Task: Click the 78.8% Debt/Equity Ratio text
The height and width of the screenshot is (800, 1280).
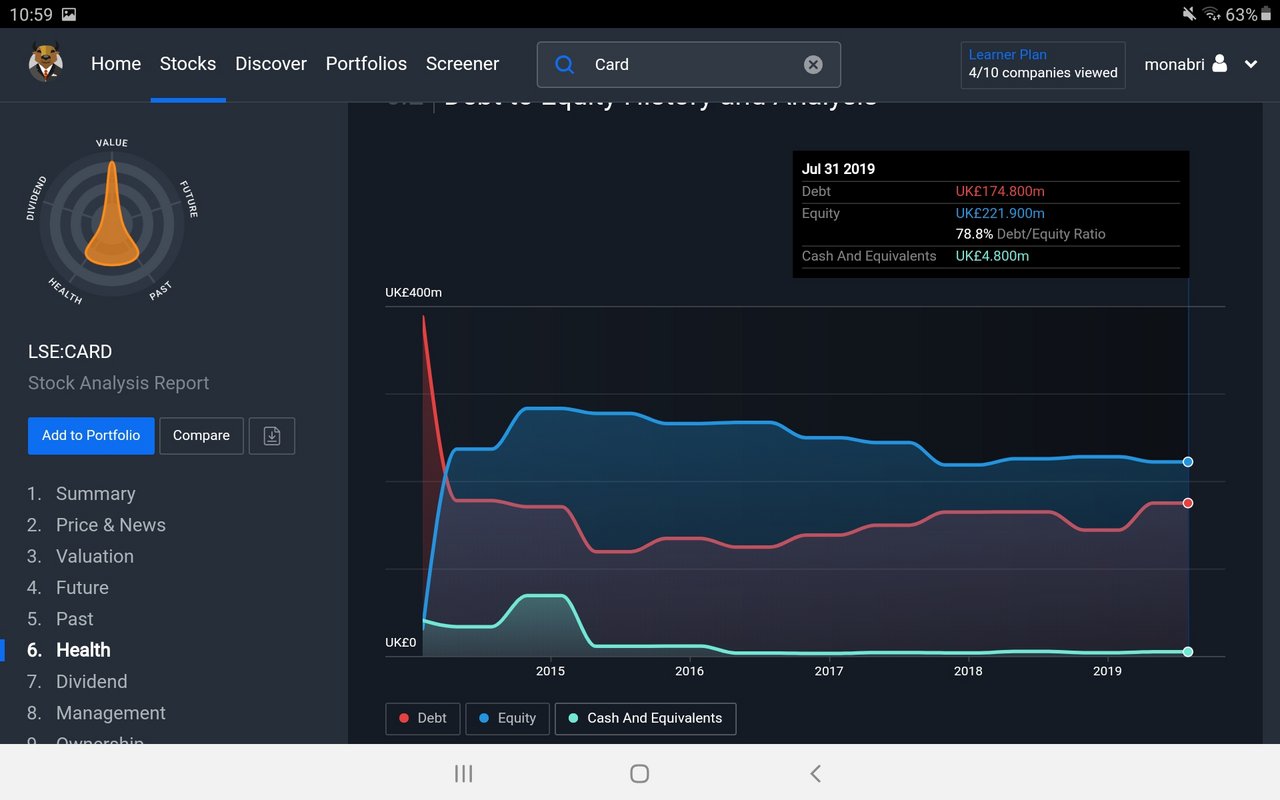Action: [x=1030, y=234]
